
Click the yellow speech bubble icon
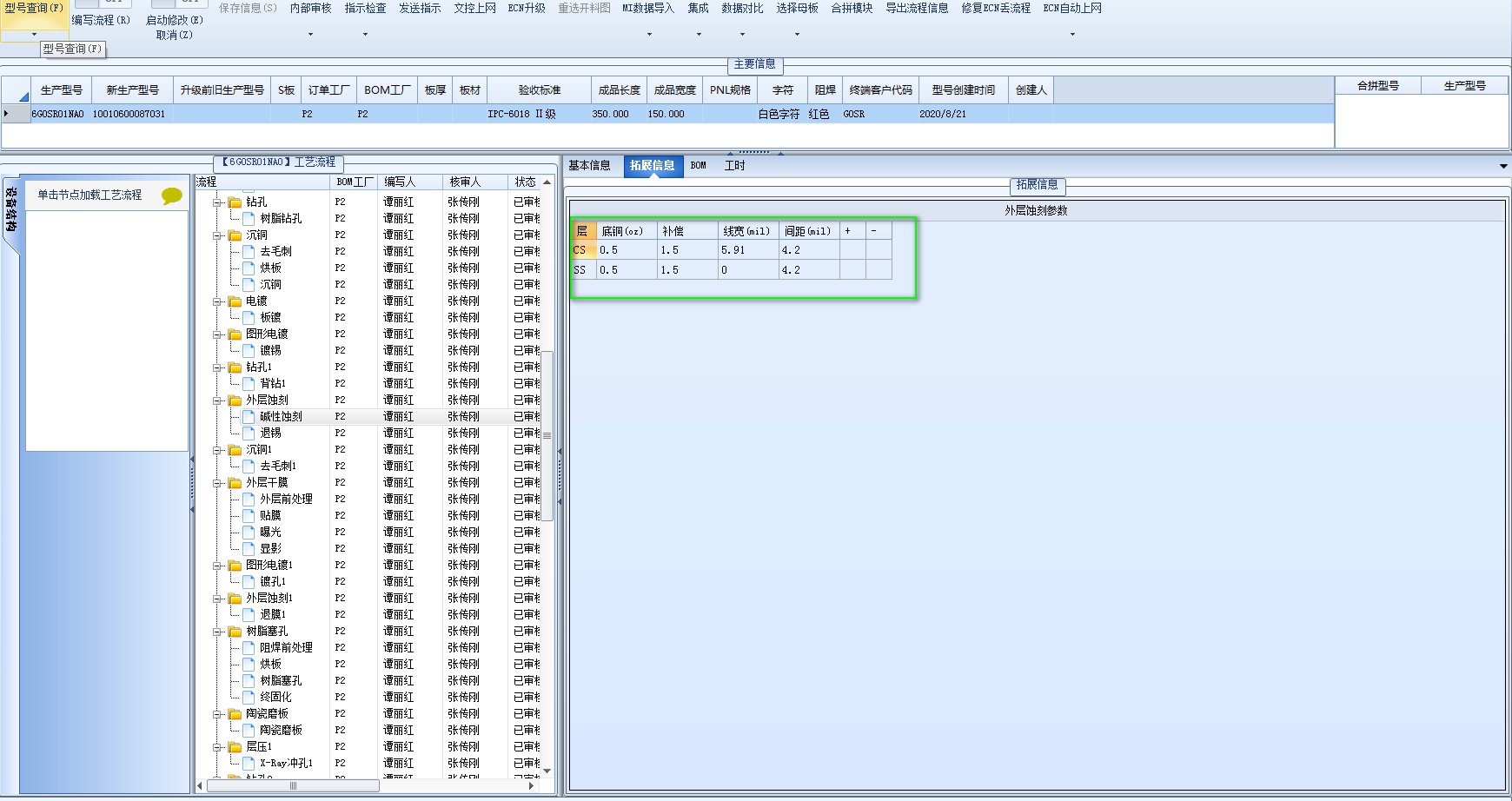172,196
